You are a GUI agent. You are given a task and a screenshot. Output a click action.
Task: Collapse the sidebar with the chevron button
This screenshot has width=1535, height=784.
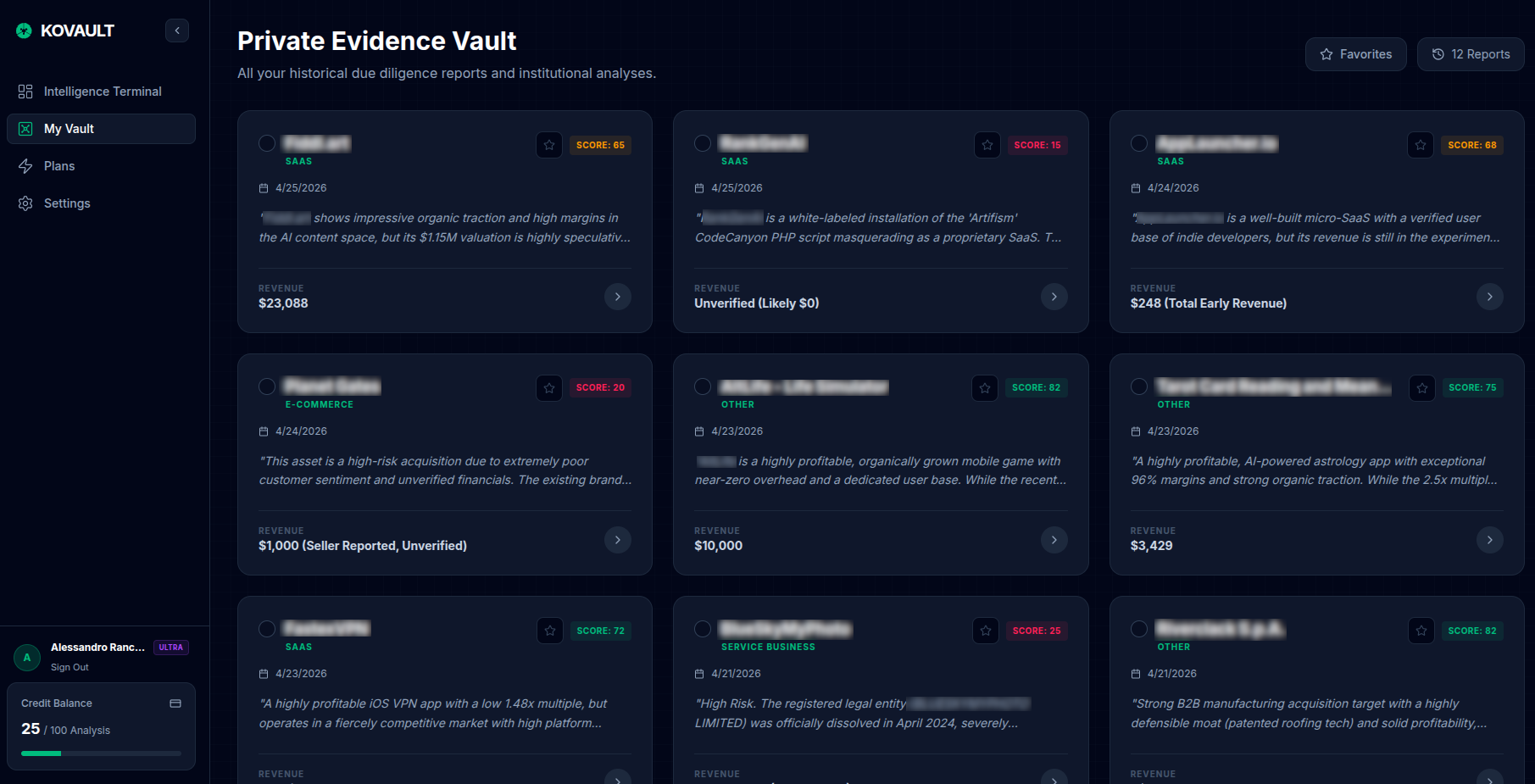[177, 30]
